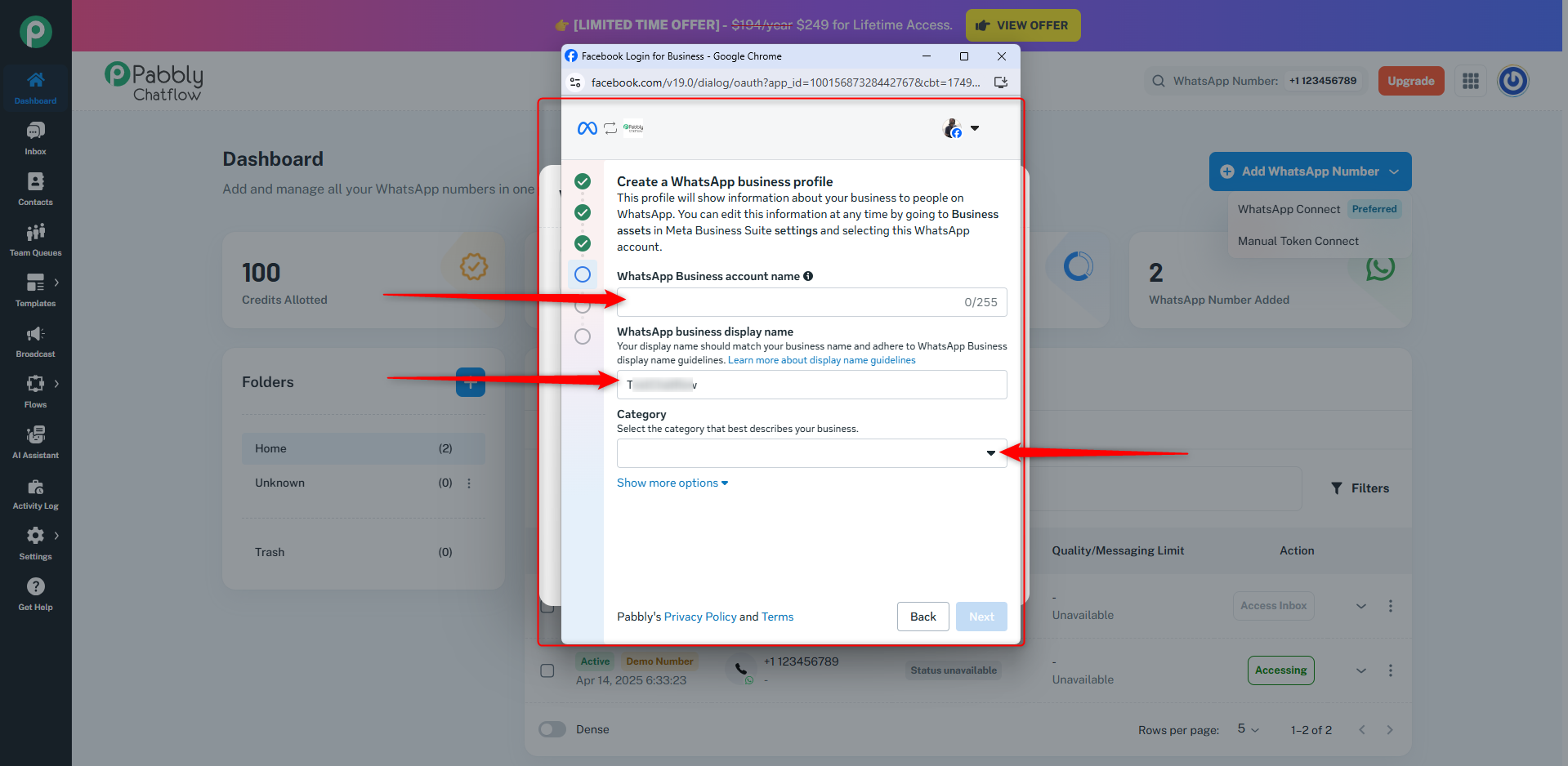Check the box for the Demo Number row
1568x766 pixels.
point(547,670)
